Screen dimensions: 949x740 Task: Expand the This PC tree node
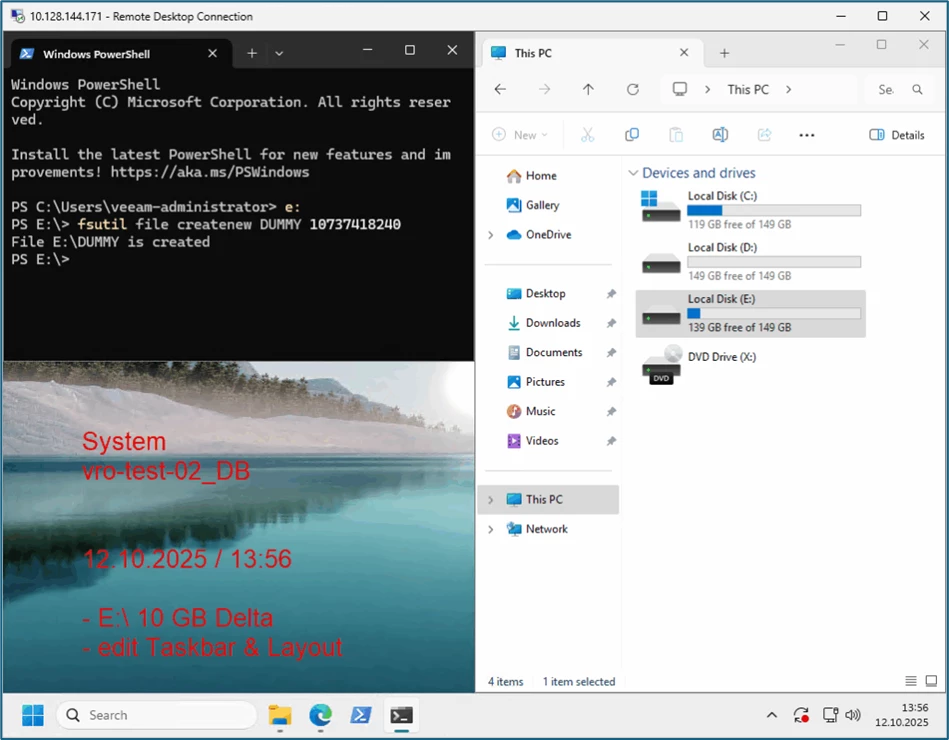491,500
